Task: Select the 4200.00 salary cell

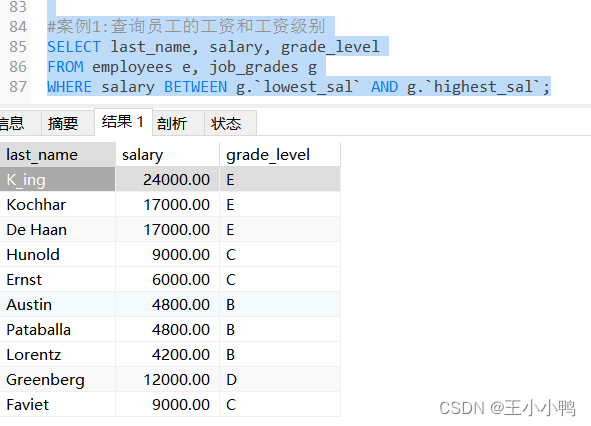Action: [x=167, y=354]
